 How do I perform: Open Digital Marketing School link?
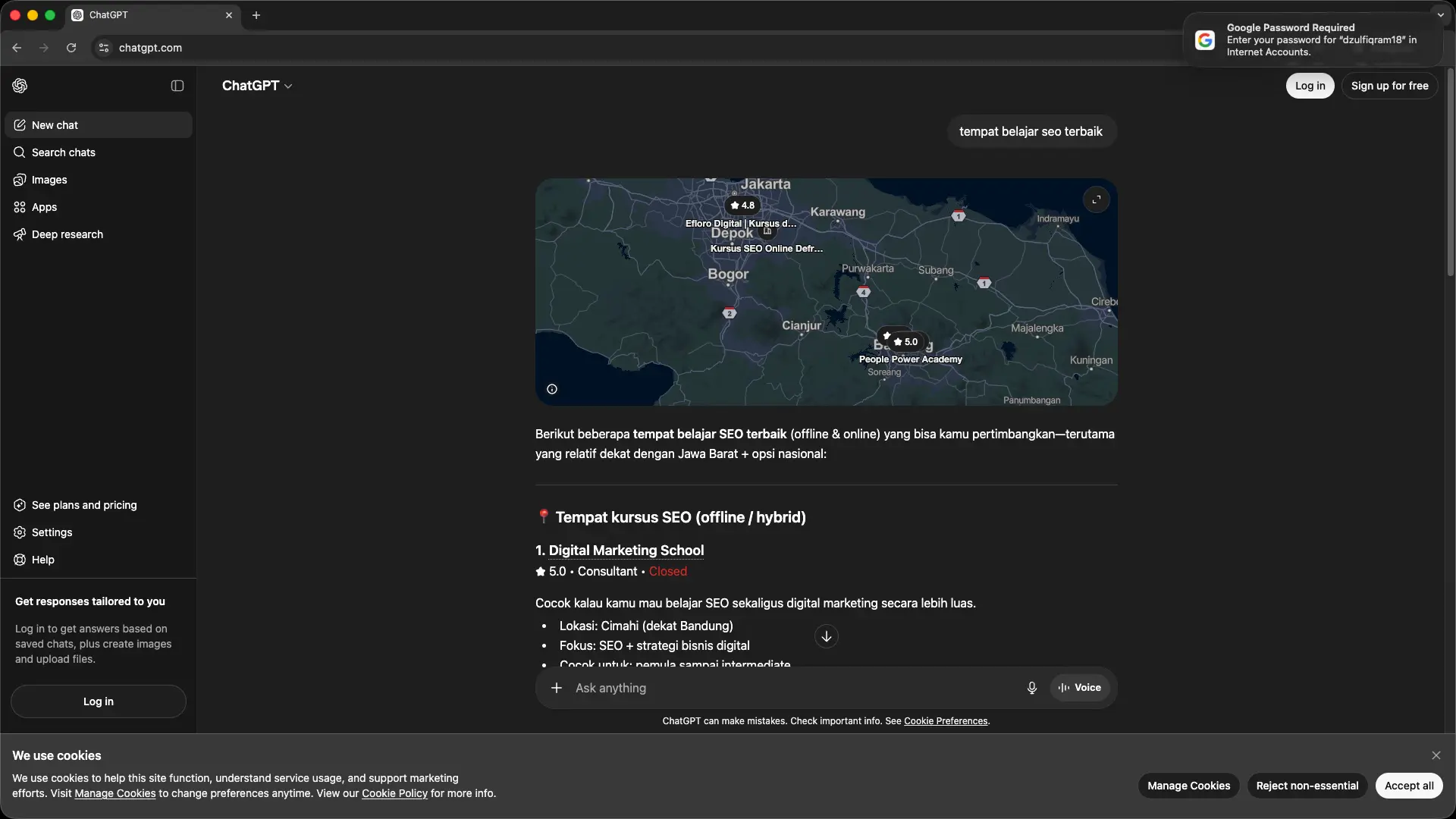tap(626, 551)
